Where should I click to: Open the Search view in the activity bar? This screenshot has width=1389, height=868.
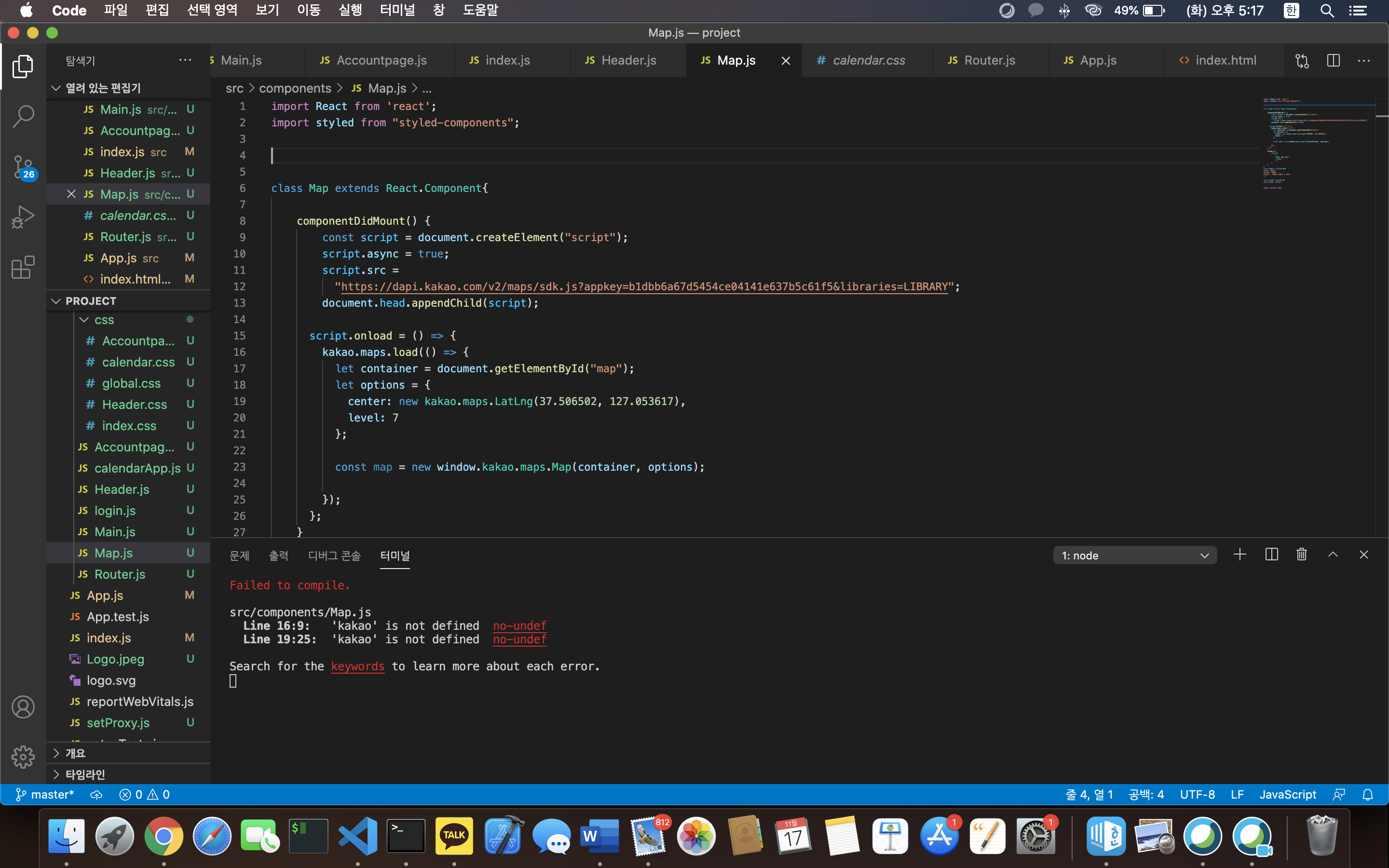(x=23, y=117)
